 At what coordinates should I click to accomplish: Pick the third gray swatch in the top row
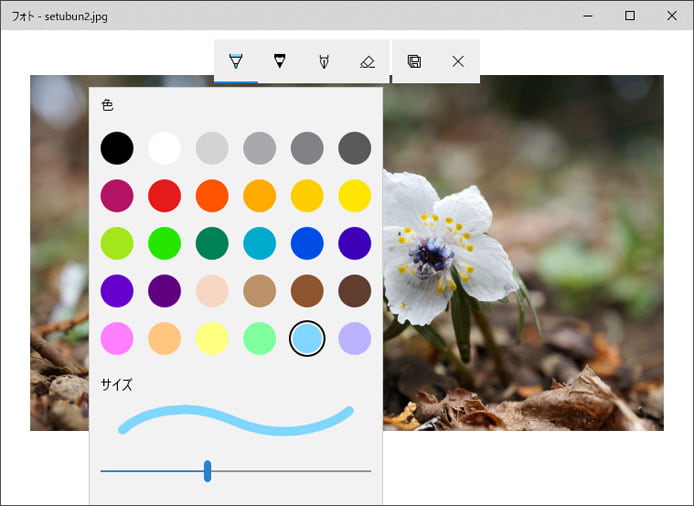click(x=307, y=148)
